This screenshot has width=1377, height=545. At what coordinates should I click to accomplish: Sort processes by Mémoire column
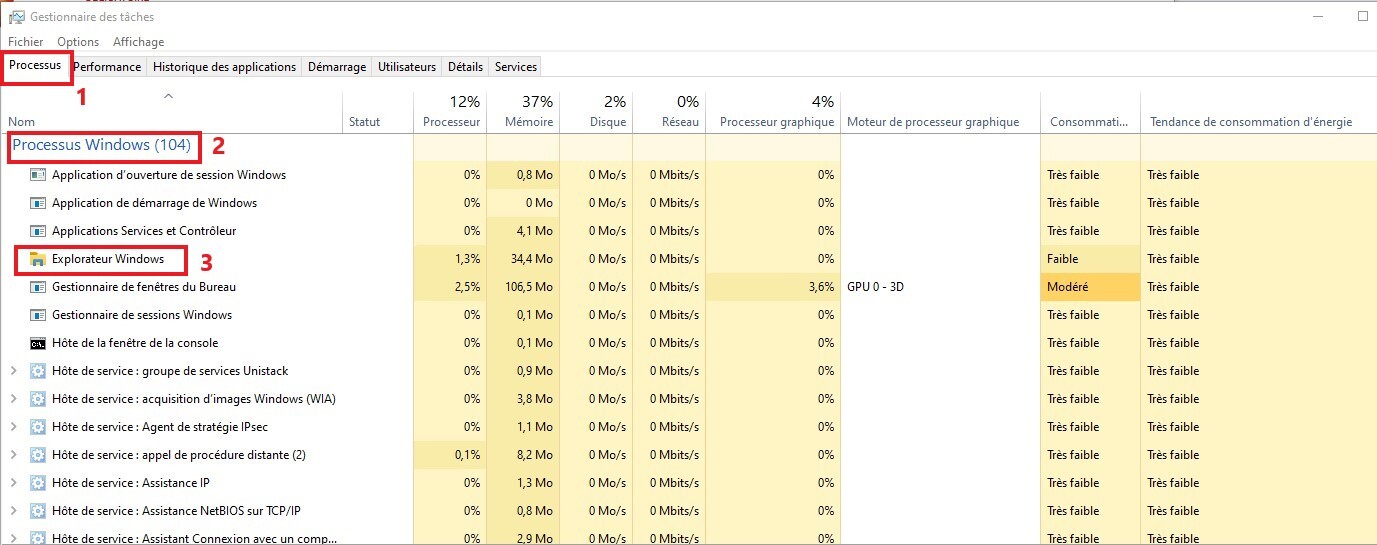[x=522, y=112]
